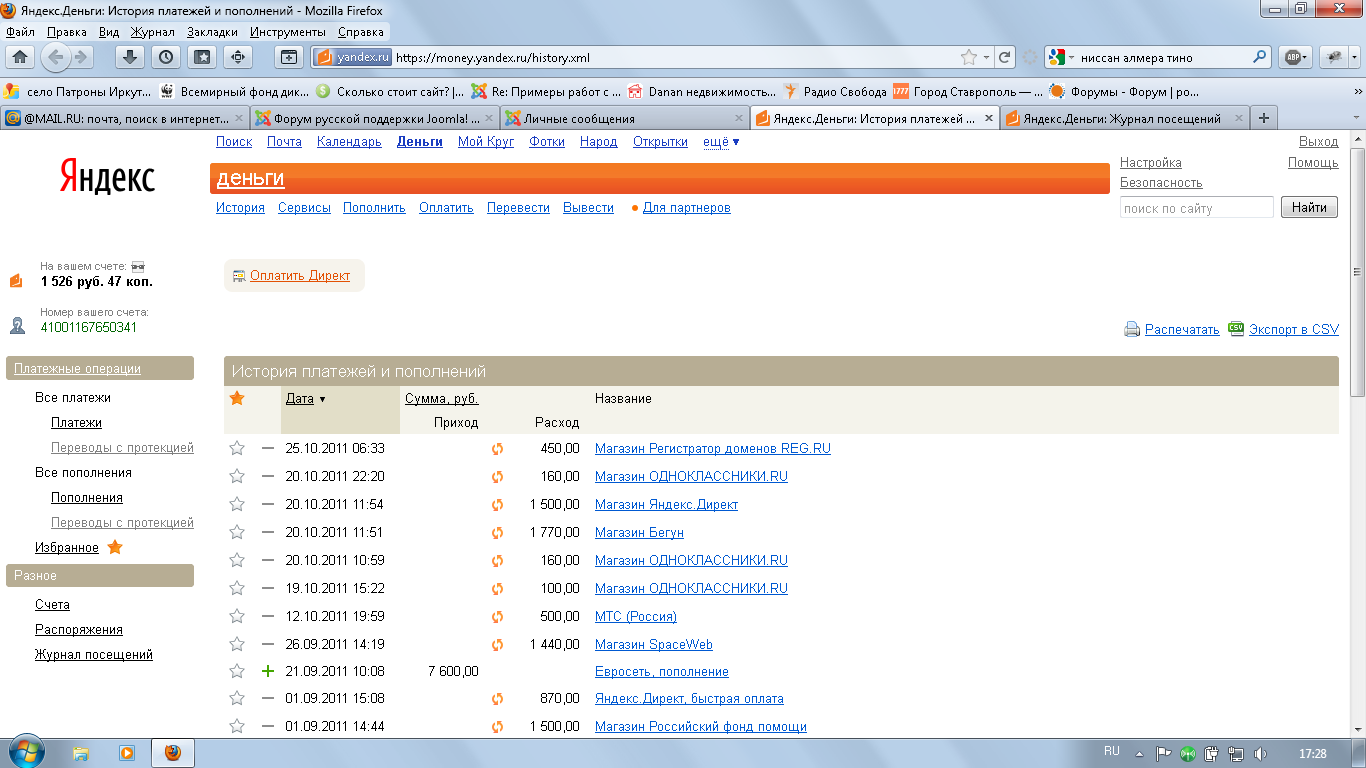Click the repeat icon for SpaceWeb payment row
Viewport: 1366px width, 768px height.
click(x=497, y=645)
